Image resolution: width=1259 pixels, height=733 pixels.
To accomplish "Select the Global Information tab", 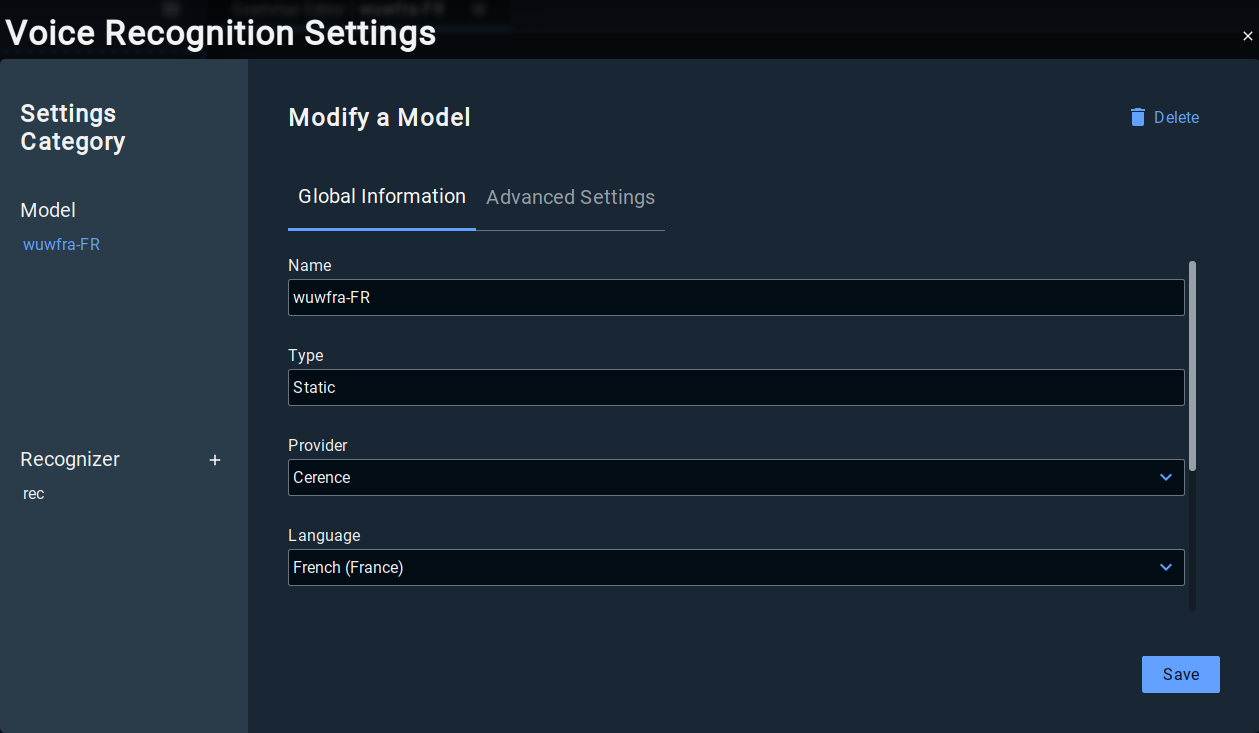I will click(x=382, y=197).
